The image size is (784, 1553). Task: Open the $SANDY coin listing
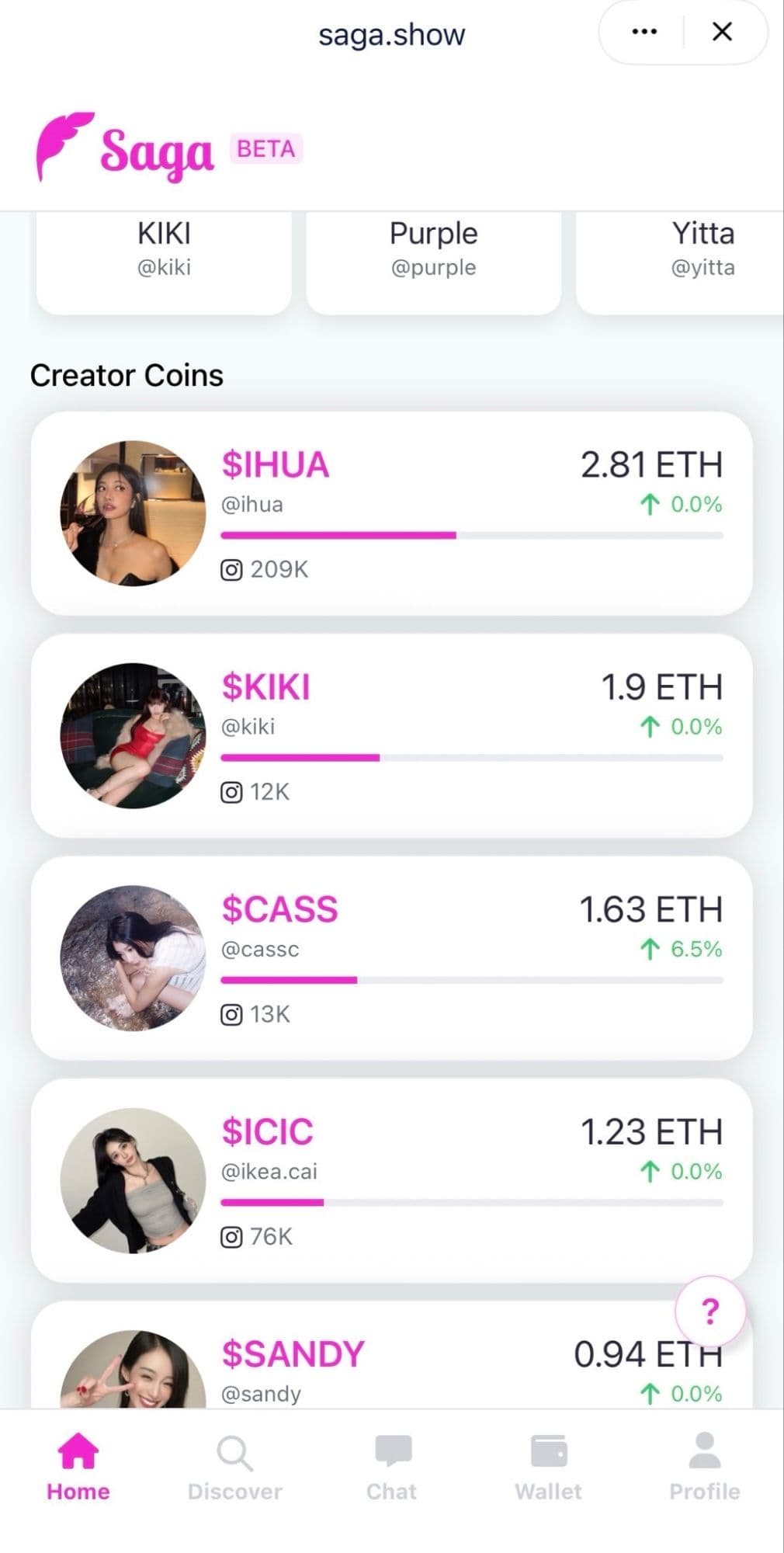click(x=293, y=1354)
